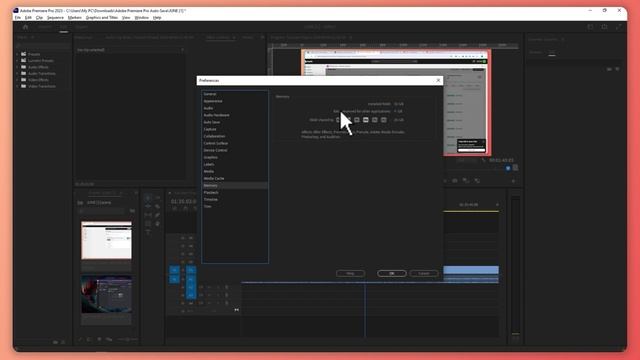Viewport: 640px width, 360px height.
Task: Open the Edit menu
Action: [x=28, y=18]
